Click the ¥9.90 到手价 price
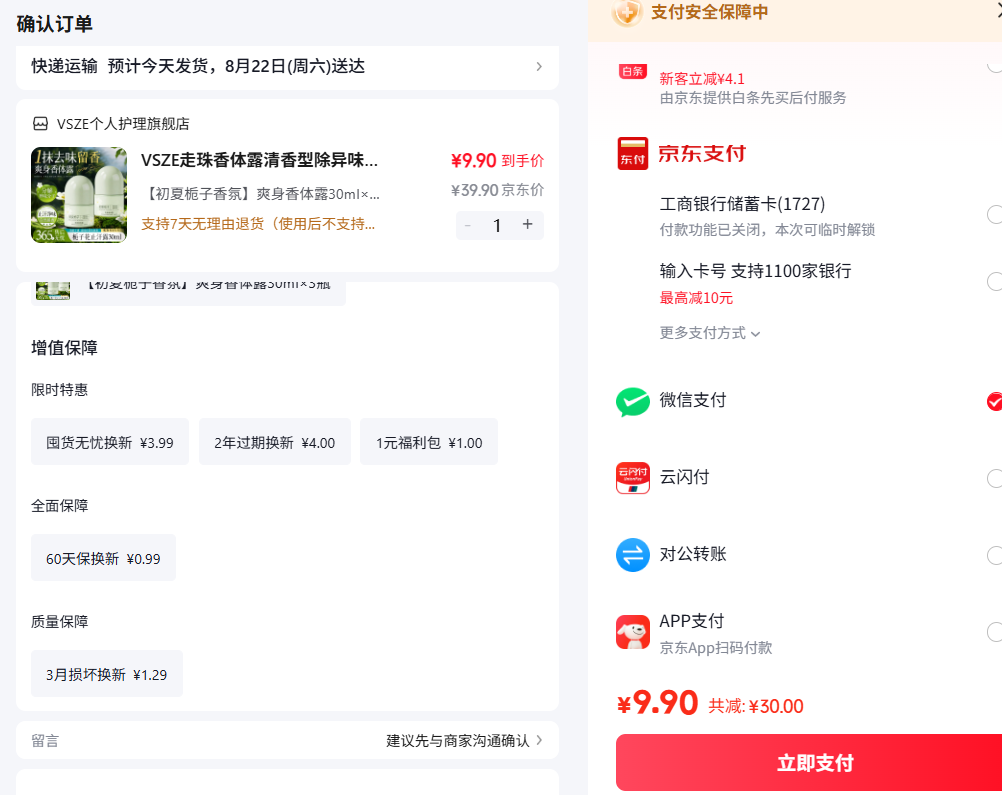 (497, 160)
